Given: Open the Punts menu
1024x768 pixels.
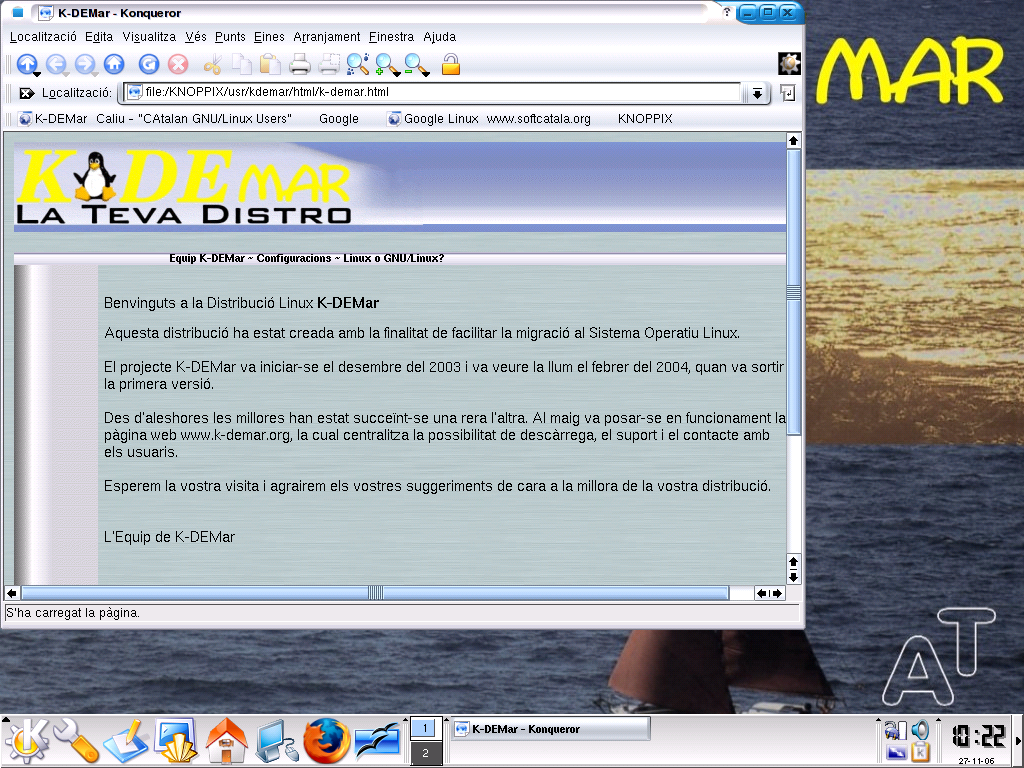Looking at the screenshot, I should [x=230, y=37].
